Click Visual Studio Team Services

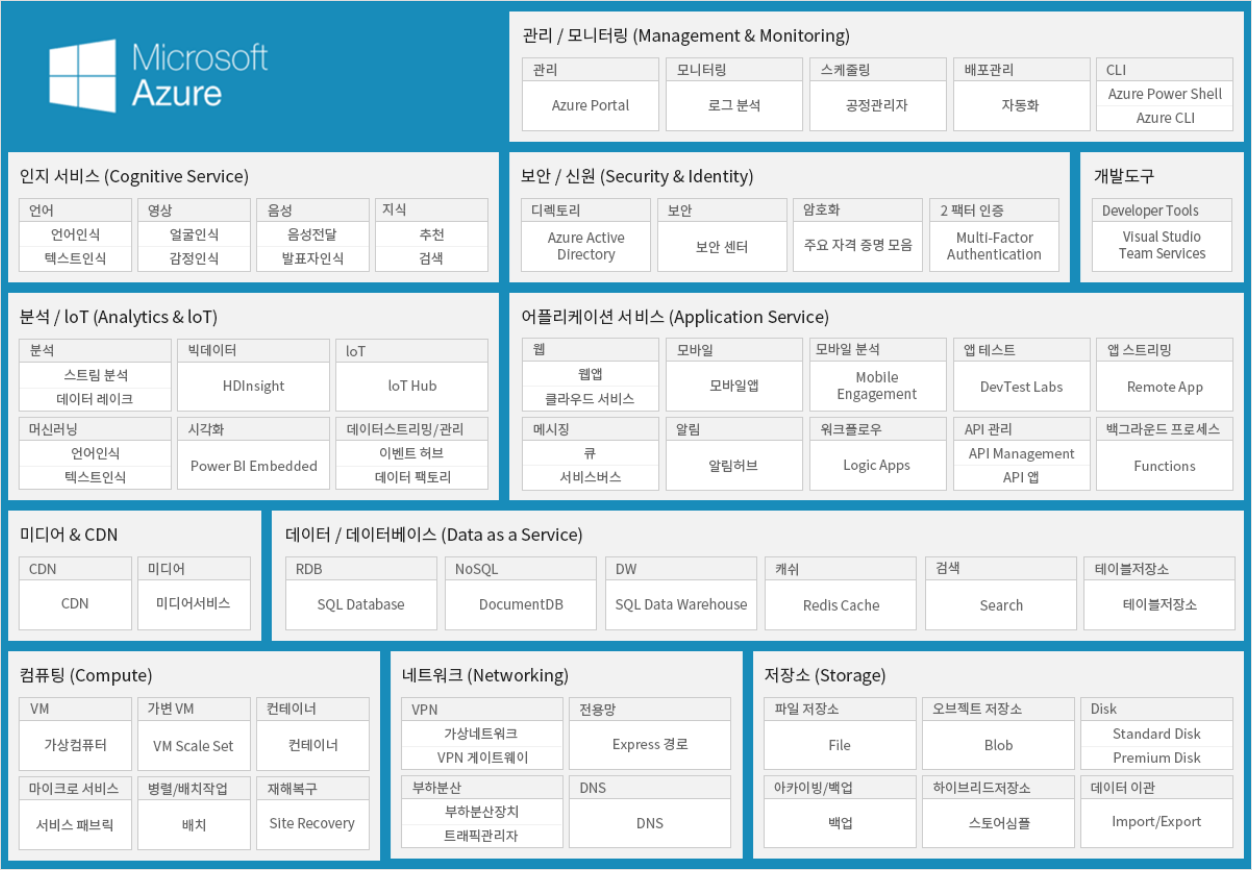point(1162,246)
